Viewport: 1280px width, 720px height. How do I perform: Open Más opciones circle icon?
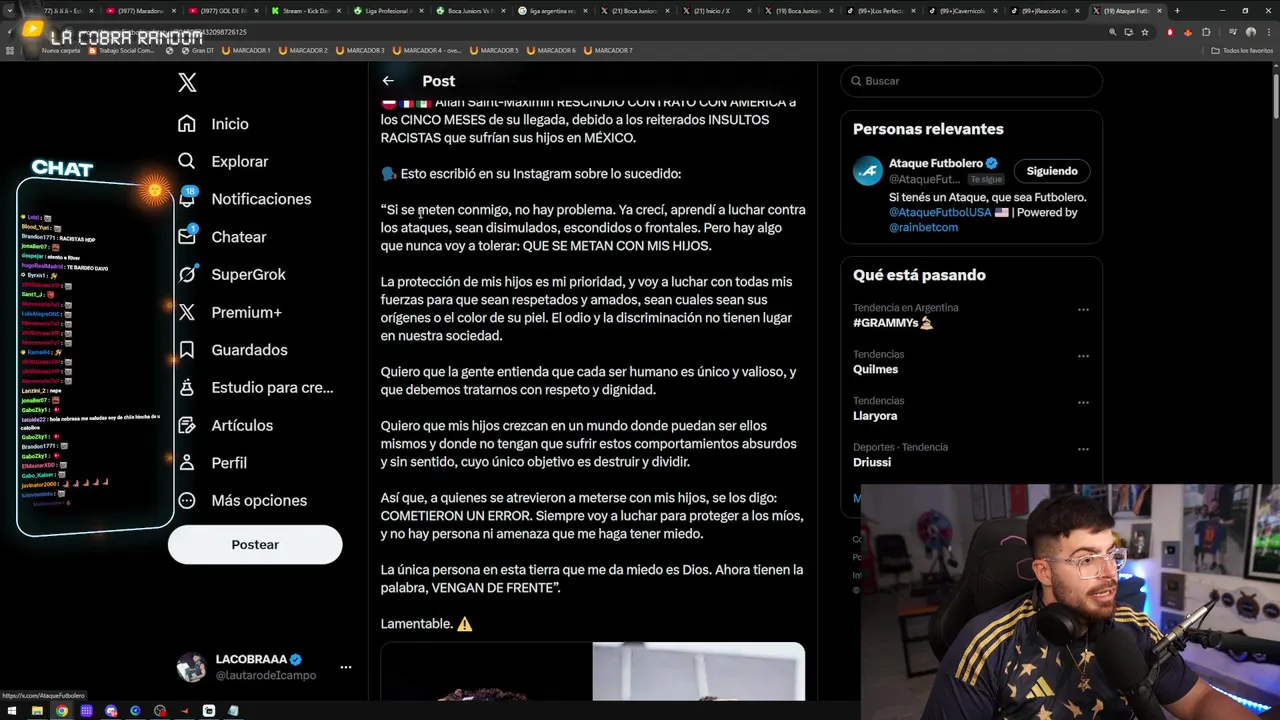pos(187,500)
